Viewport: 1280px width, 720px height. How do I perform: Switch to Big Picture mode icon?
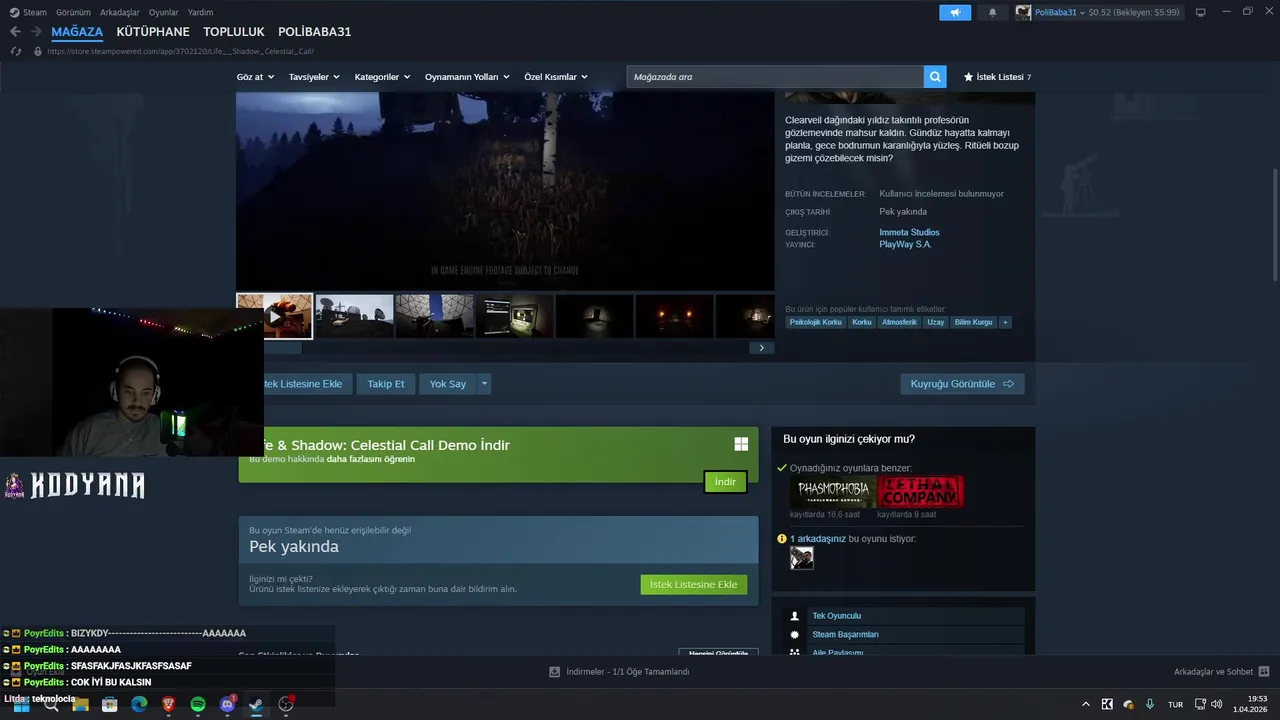point(1201,12)
